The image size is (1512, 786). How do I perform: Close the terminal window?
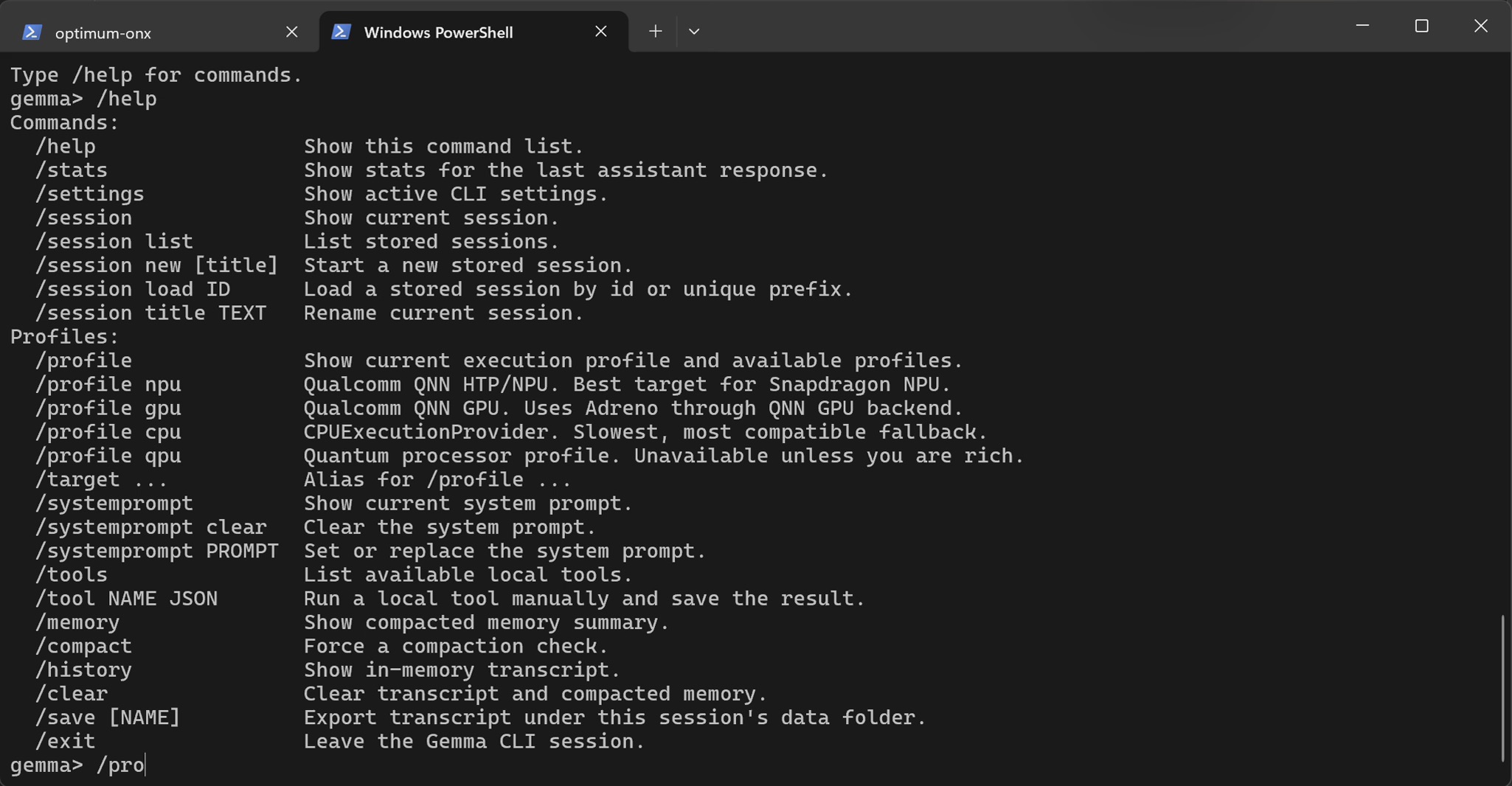tap(1480, 26)
